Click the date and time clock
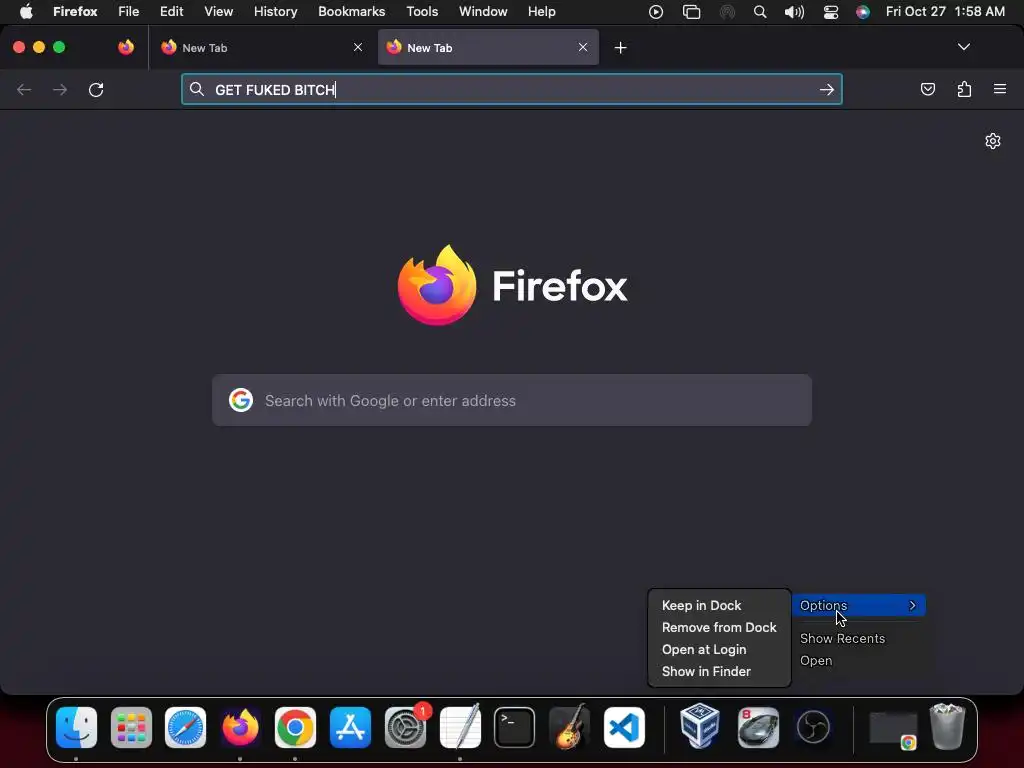Screen dimensions: 1024x768 (945, 12)
